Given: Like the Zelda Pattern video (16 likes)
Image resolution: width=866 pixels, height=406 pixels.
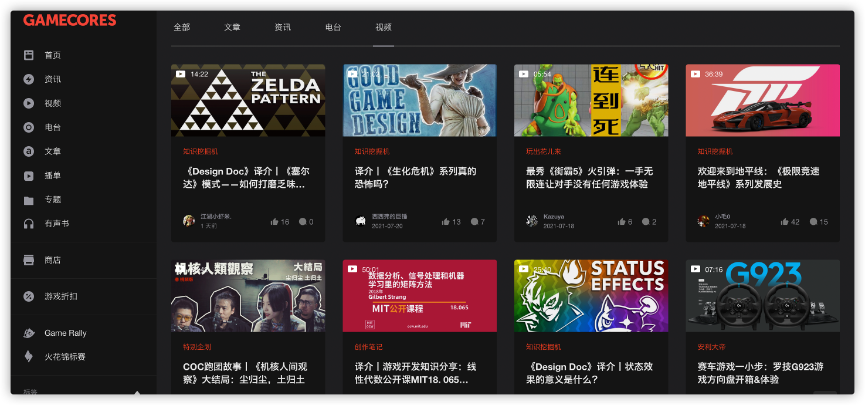Looking at the screenshot, I should point(275,222).
